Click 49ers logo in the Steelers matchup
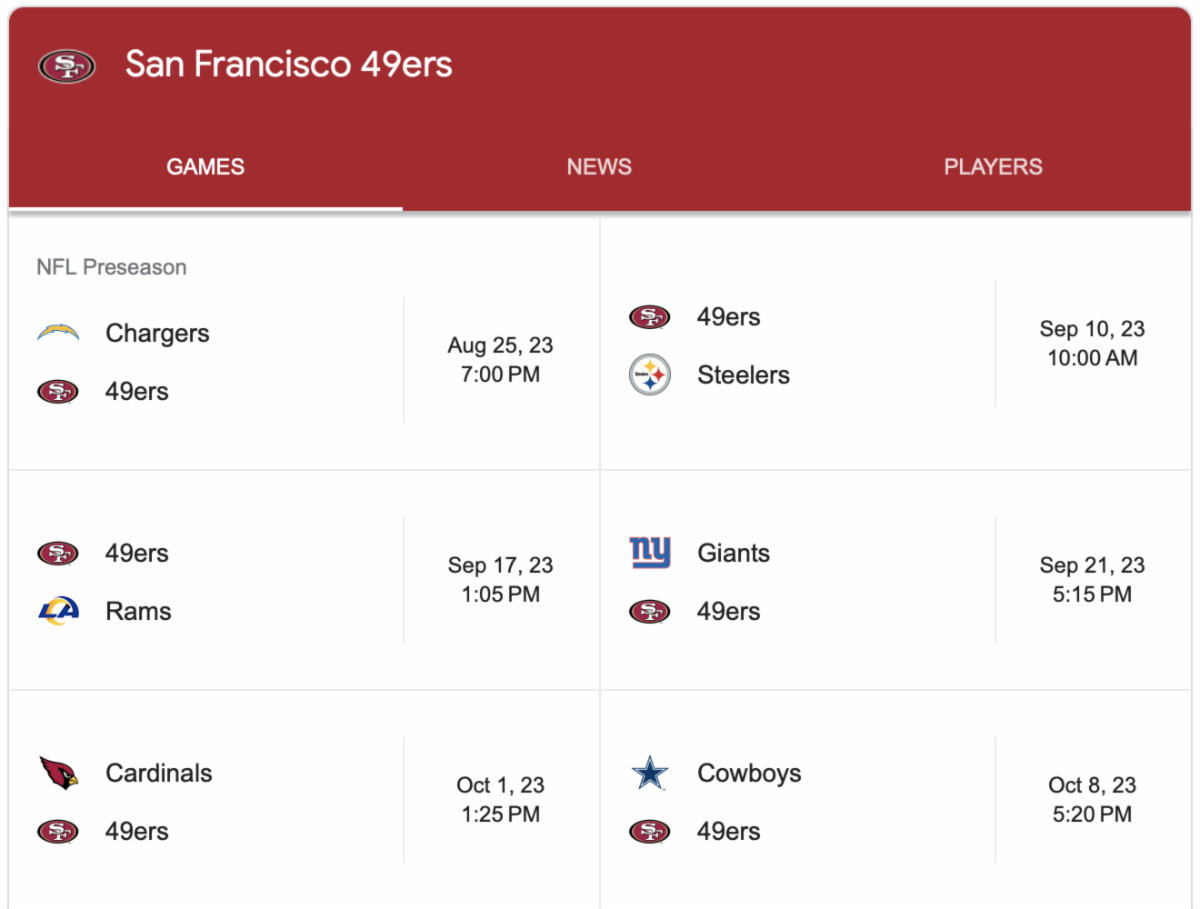Image resolution: width=1200 pixels, height=909 pixels. point(650,317)
